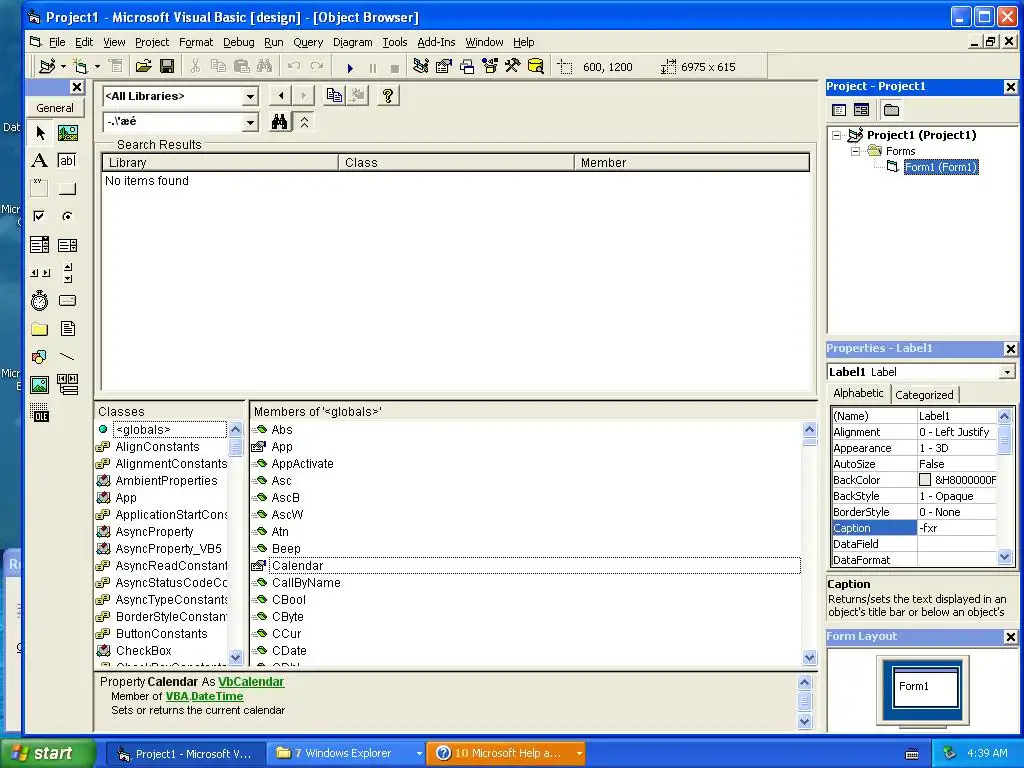Open the Project menu

click(152, 42)
